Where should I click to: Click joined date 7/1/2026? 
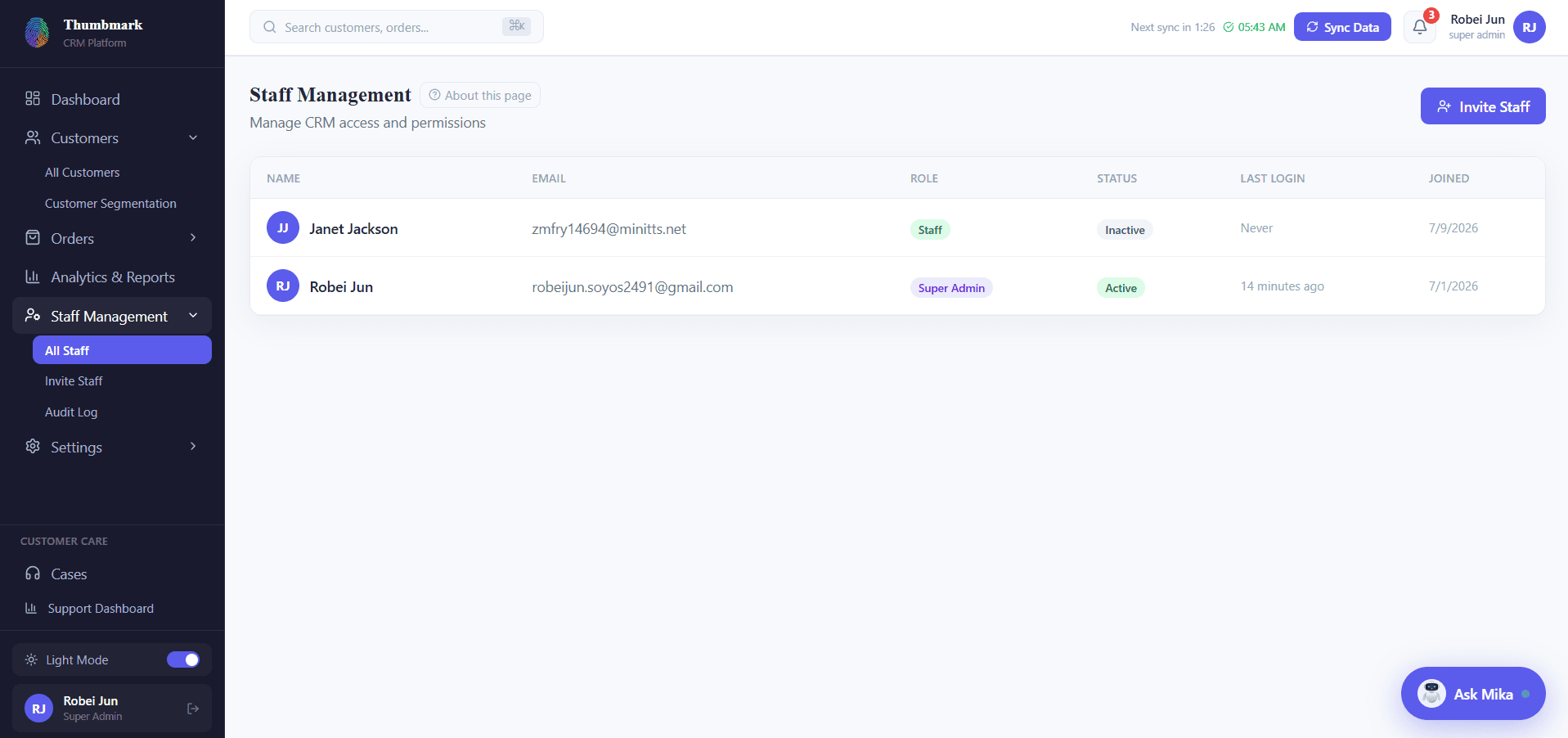click(1453, 286)
